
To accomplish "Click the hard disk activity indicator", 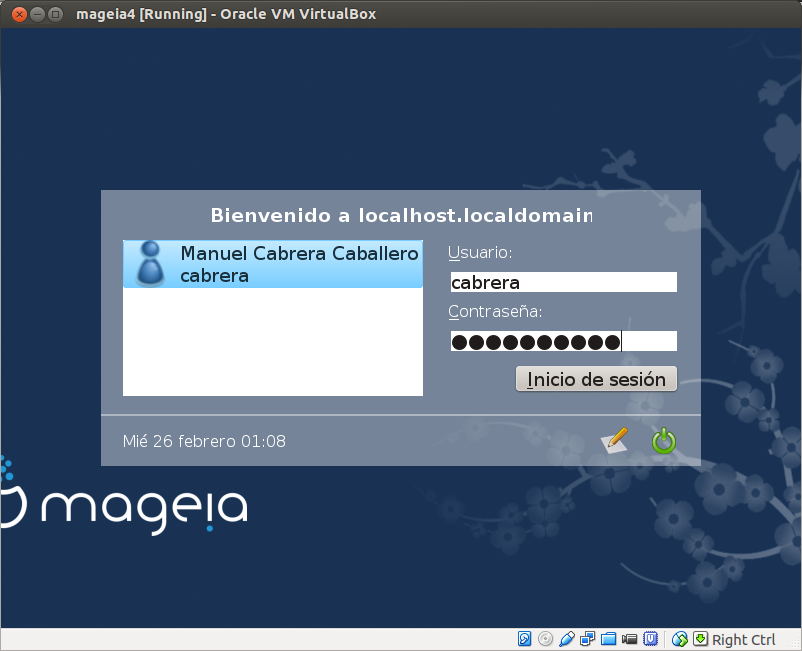I will (x=524, y=638).
